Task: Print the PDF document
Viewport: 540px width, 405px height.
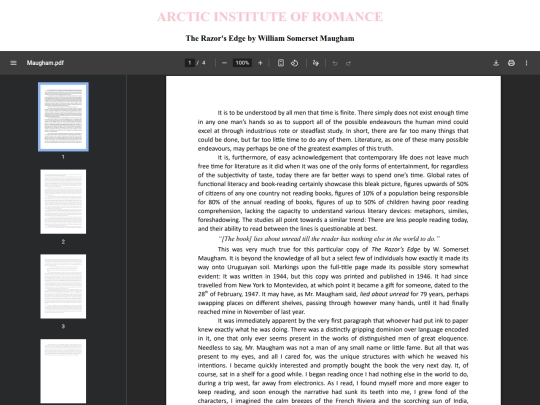Action: click(511, 63)
